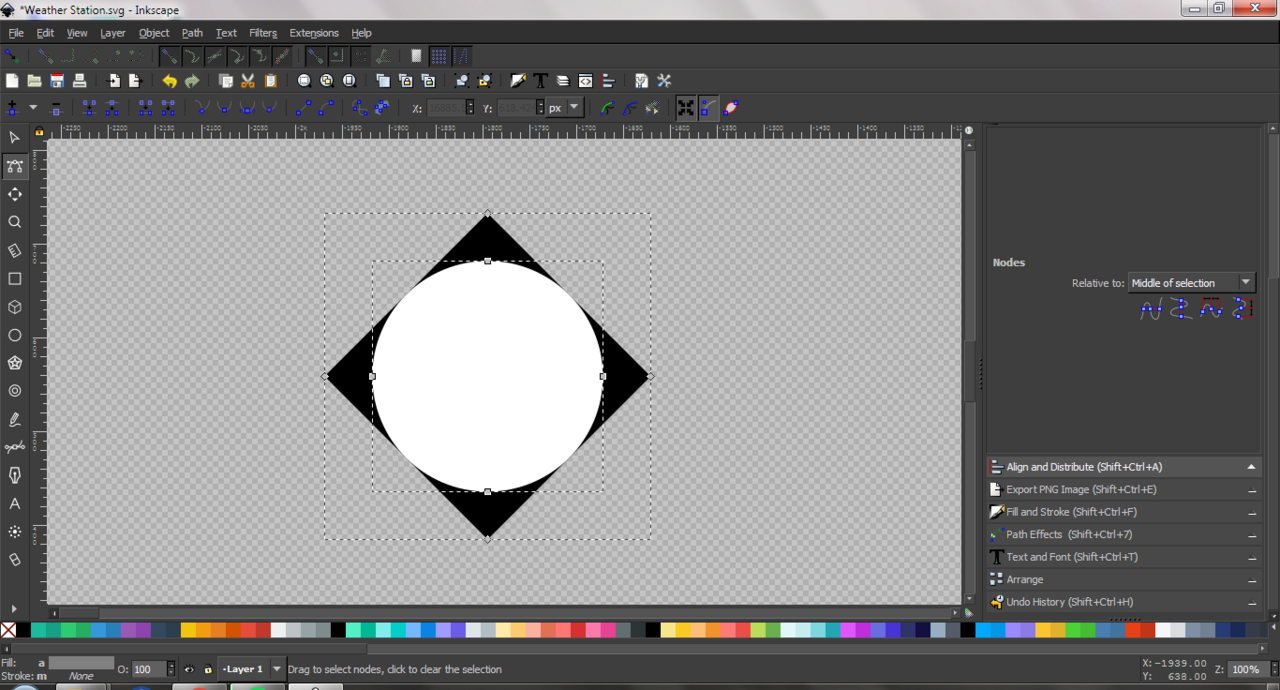Toggle show Bezier handles of nodes

(708, 108)
